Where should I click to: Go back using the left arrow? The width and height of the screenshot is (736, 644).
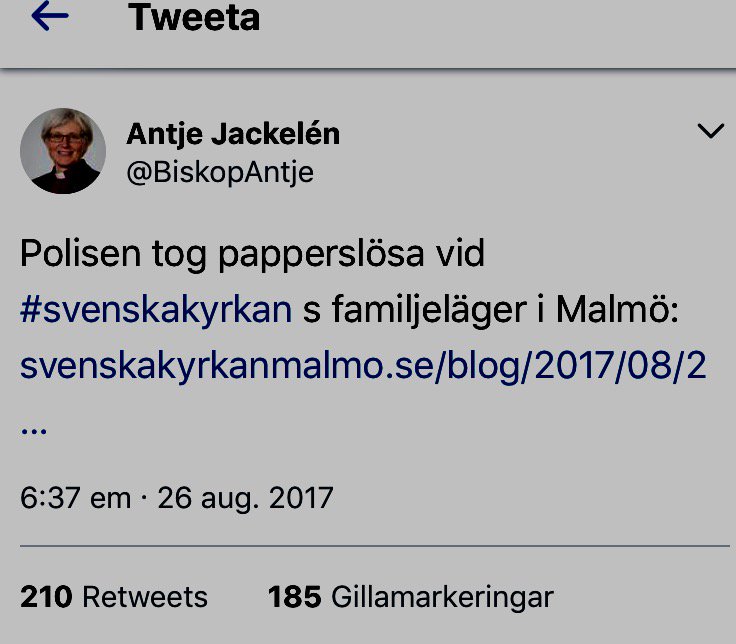pyautogui.click(x=50, y=15)
